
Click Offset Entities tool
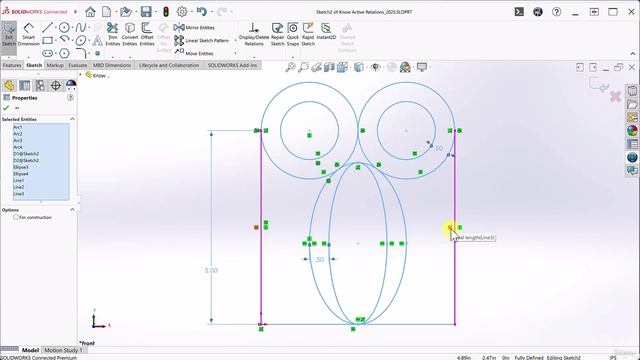coord(147,34)
